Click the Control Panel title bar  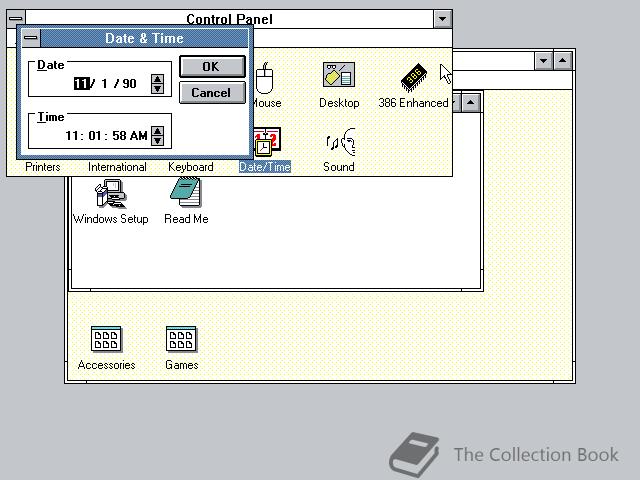coord(229,19)
